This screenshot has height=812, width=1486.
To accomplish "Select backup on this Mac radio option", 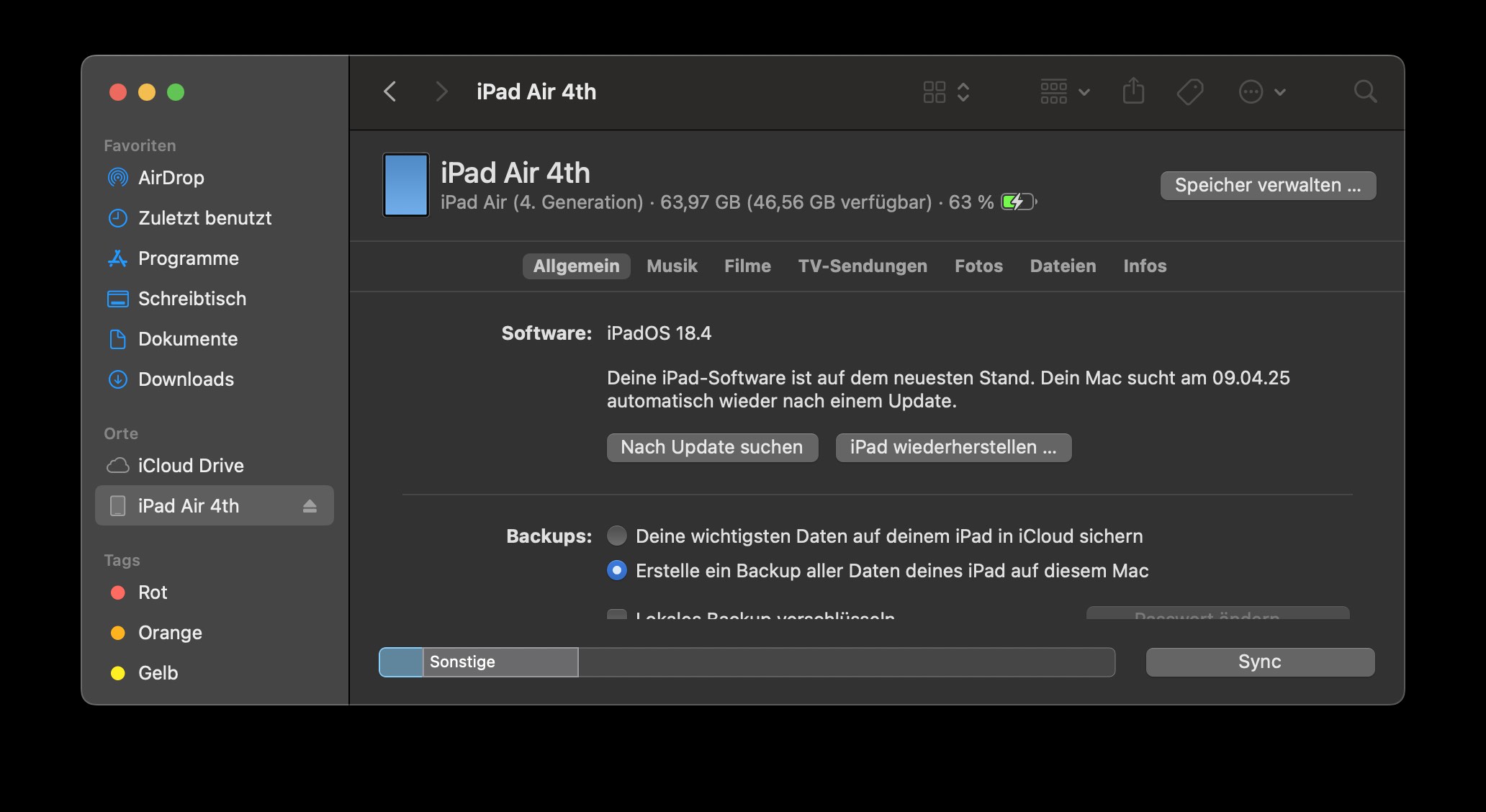I will [617, 570].
